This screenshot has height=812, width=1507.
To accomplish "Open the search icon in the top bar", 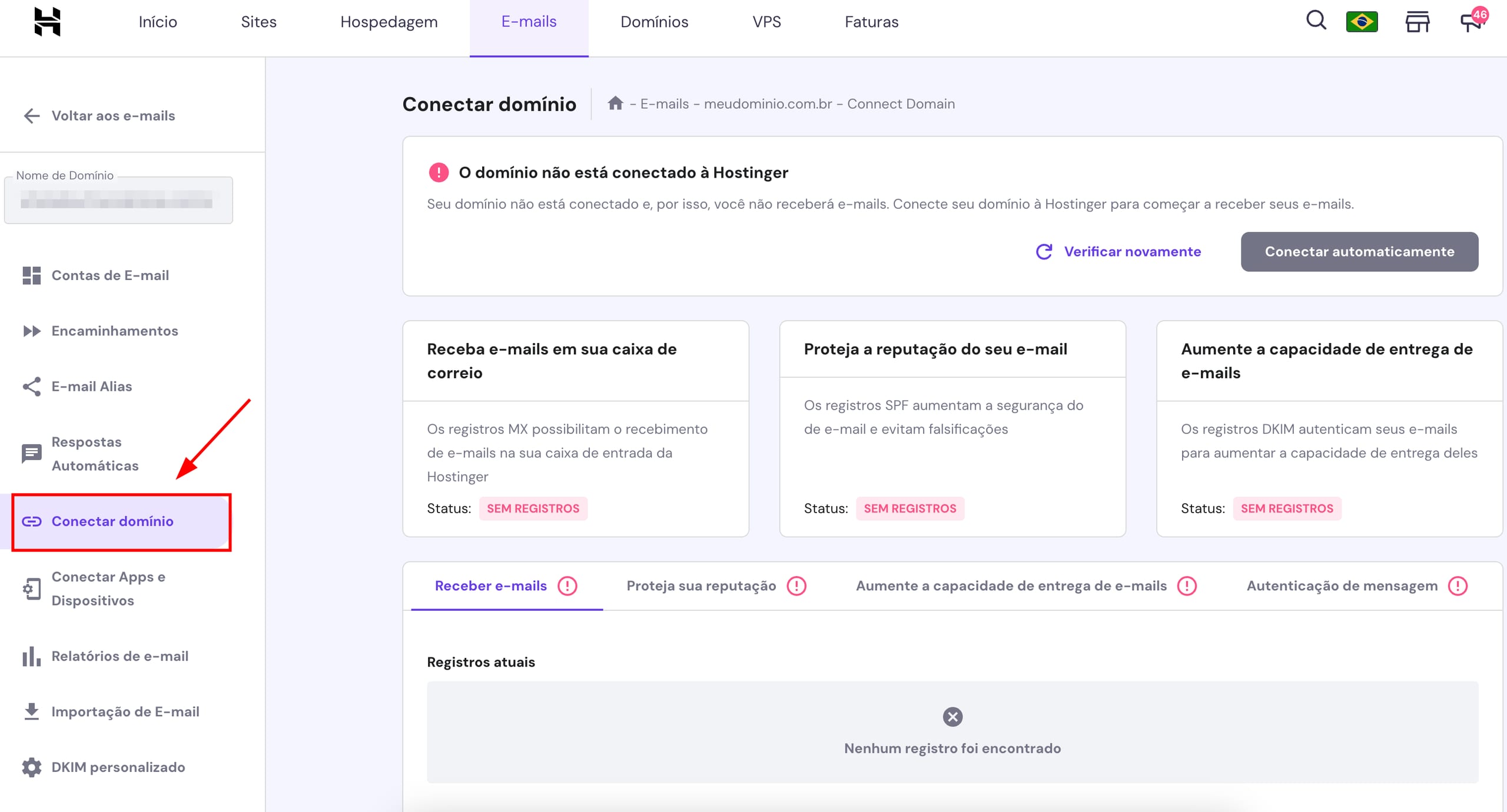I will coord(1316,21).
